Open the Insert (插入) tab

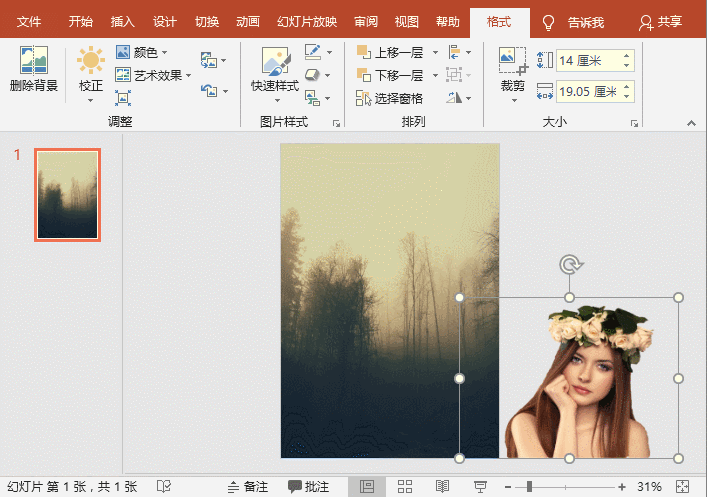122,21
